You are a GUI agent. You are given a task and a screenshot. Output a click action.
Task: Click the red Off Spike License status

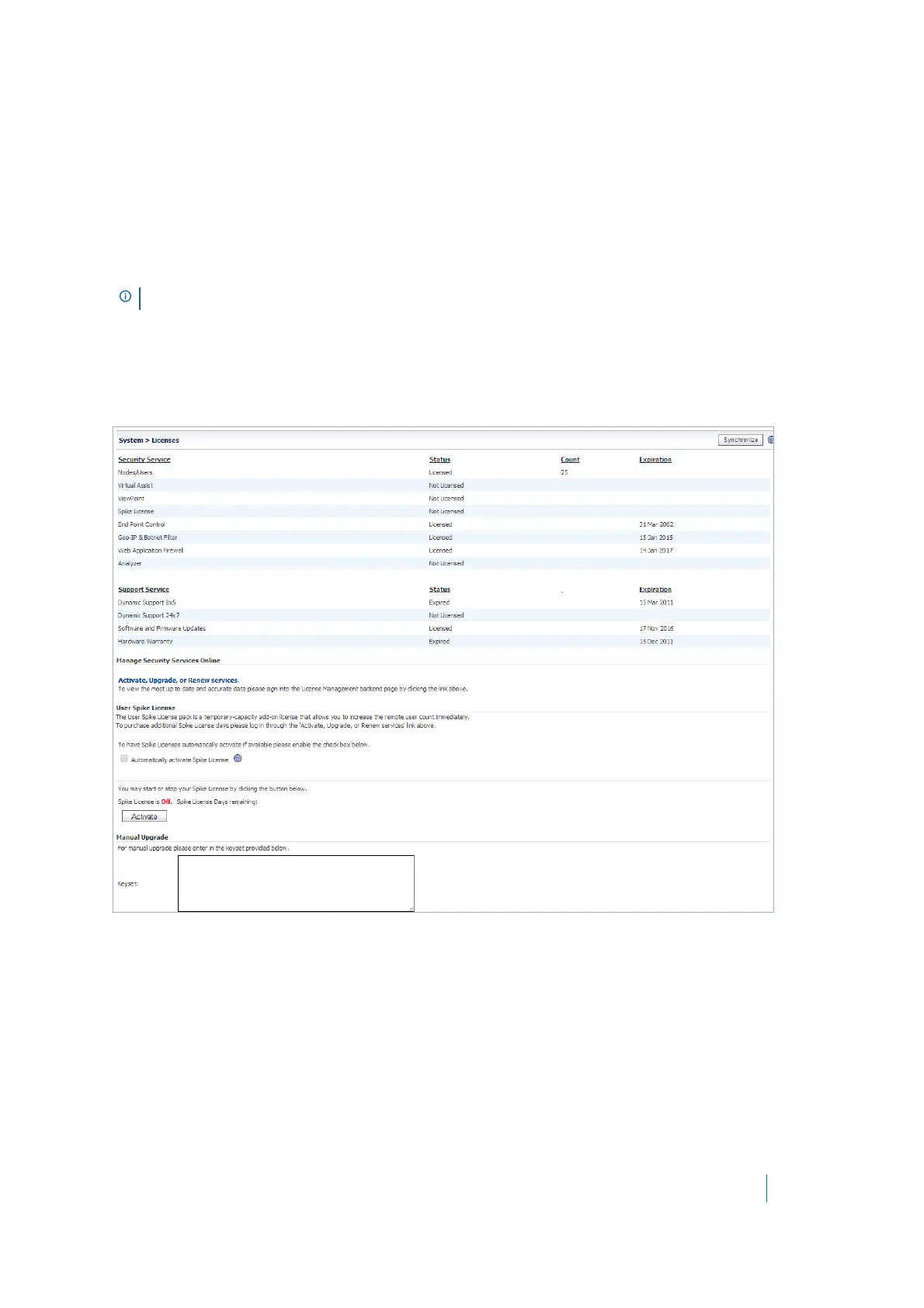pyautogui.click(x=166, y=802)
